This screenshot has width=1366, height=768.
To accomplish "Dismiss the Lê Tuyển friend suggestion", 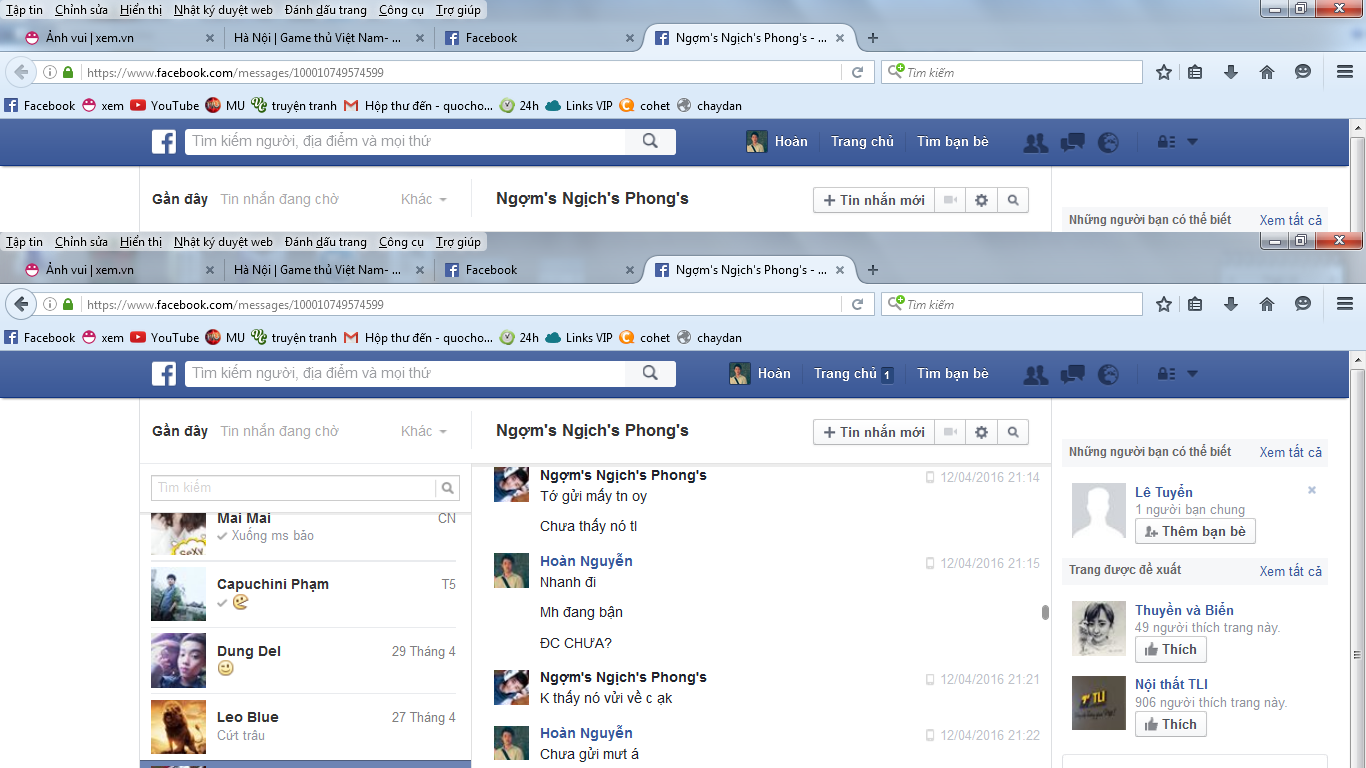I will tap(1312, 490).
